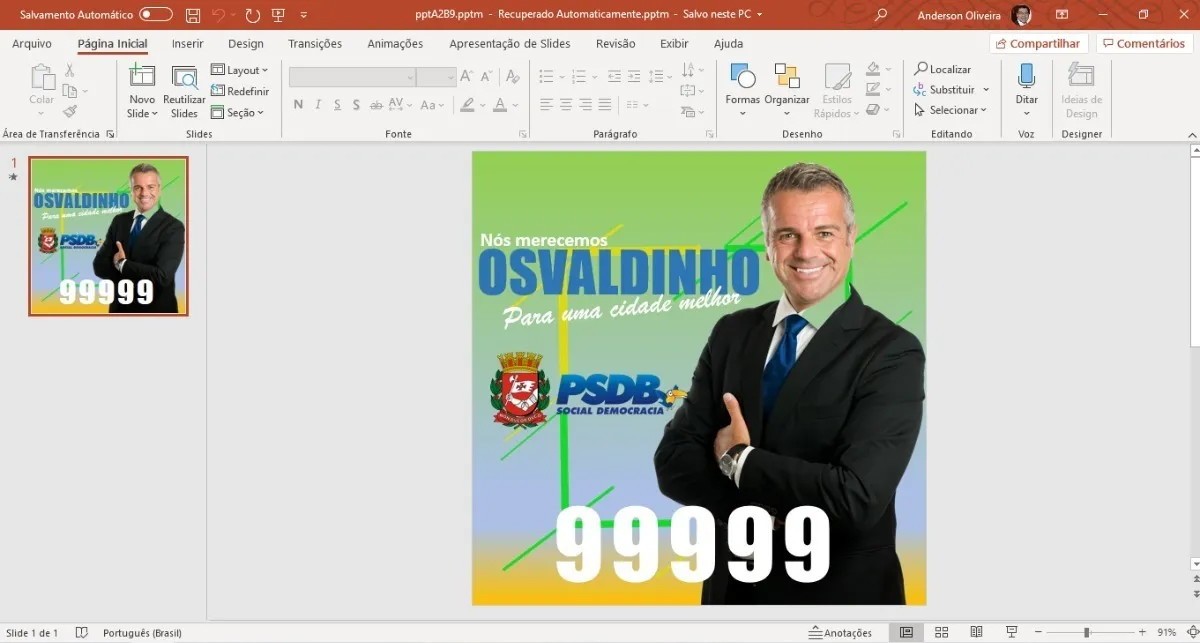Image resolution: width=1200 pixels, height=643 pixels.
Task: Click the zoom slider handle
Action: coord(1086,633)
